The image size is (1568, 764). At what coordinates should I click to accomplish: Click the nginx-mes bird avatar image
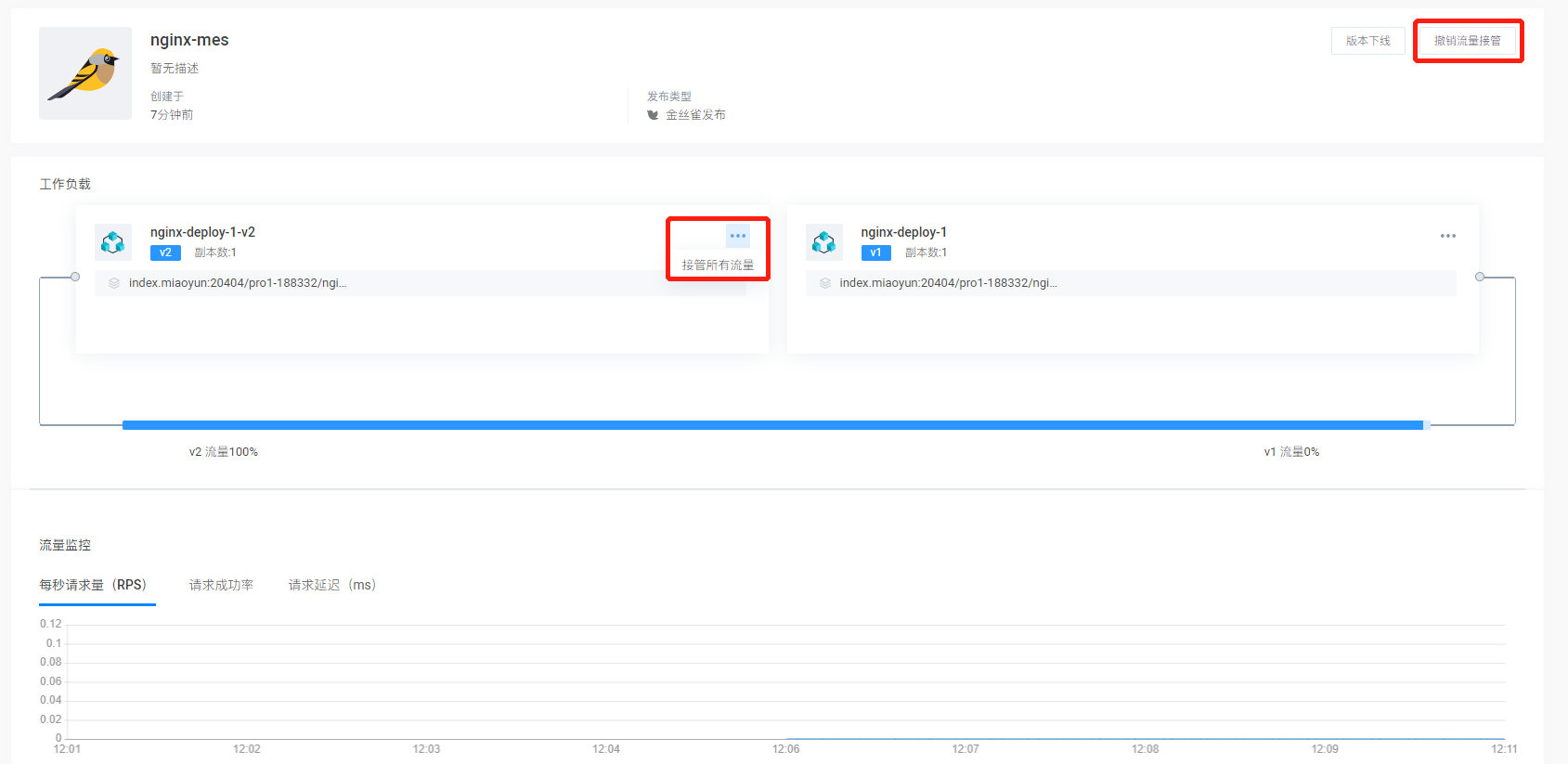point(85,73)
